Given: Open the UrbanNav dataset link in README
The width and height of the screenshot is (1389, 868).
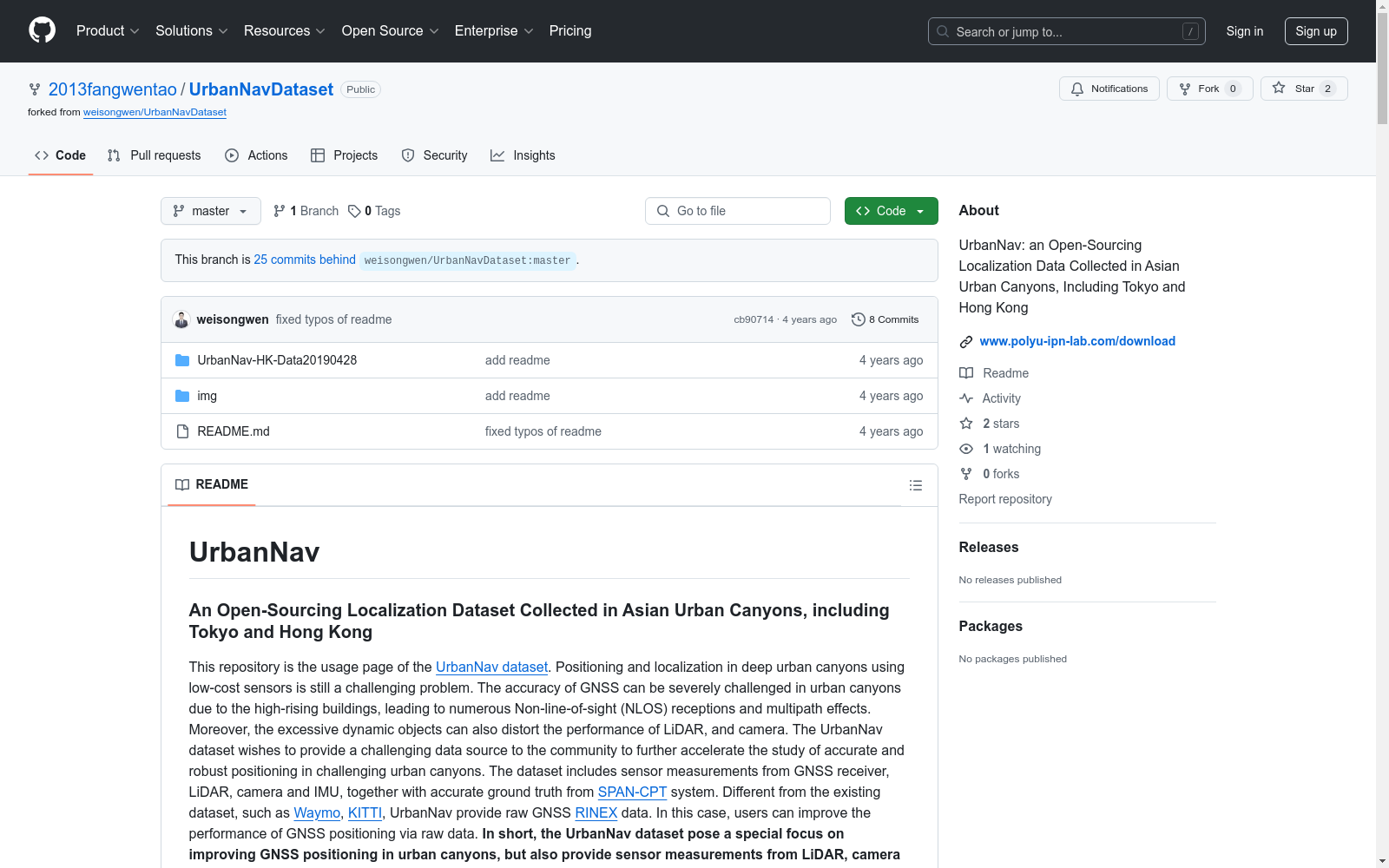Looking at the screenshot, I should 491,667.
